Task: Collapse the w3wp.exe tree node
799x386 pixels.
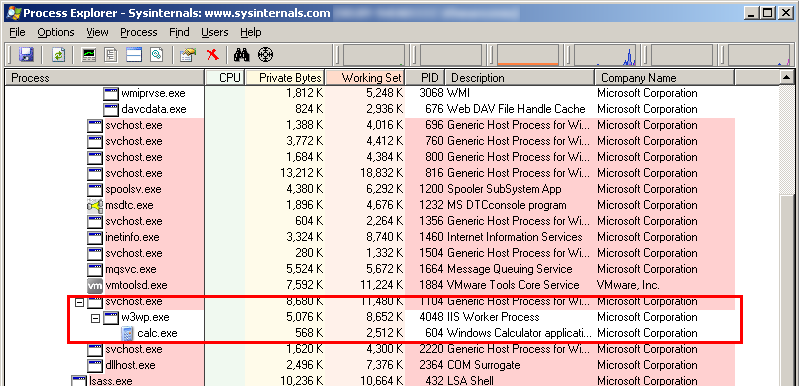Action: tap(95, 318)
